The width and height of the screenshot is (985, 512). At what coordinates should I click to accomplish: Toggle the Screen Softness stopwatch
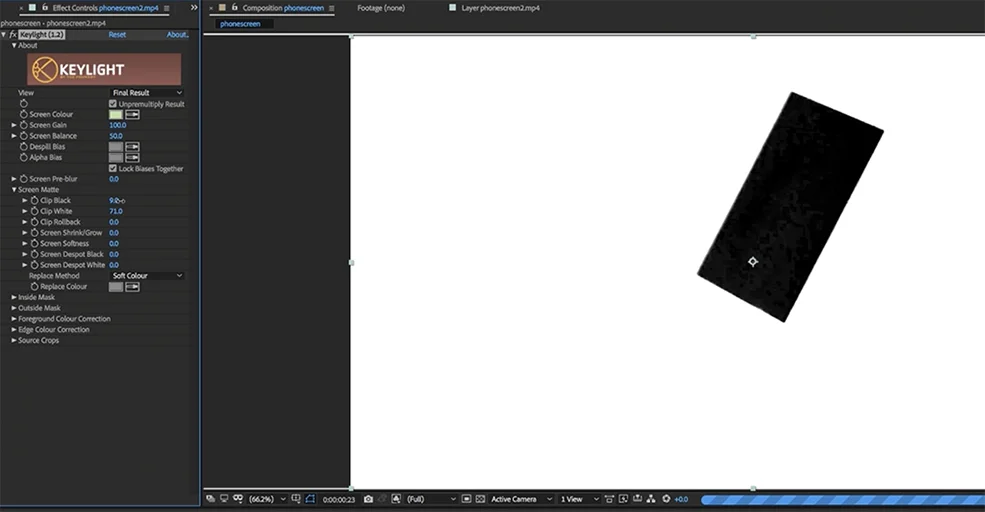[x=35, y=243]
